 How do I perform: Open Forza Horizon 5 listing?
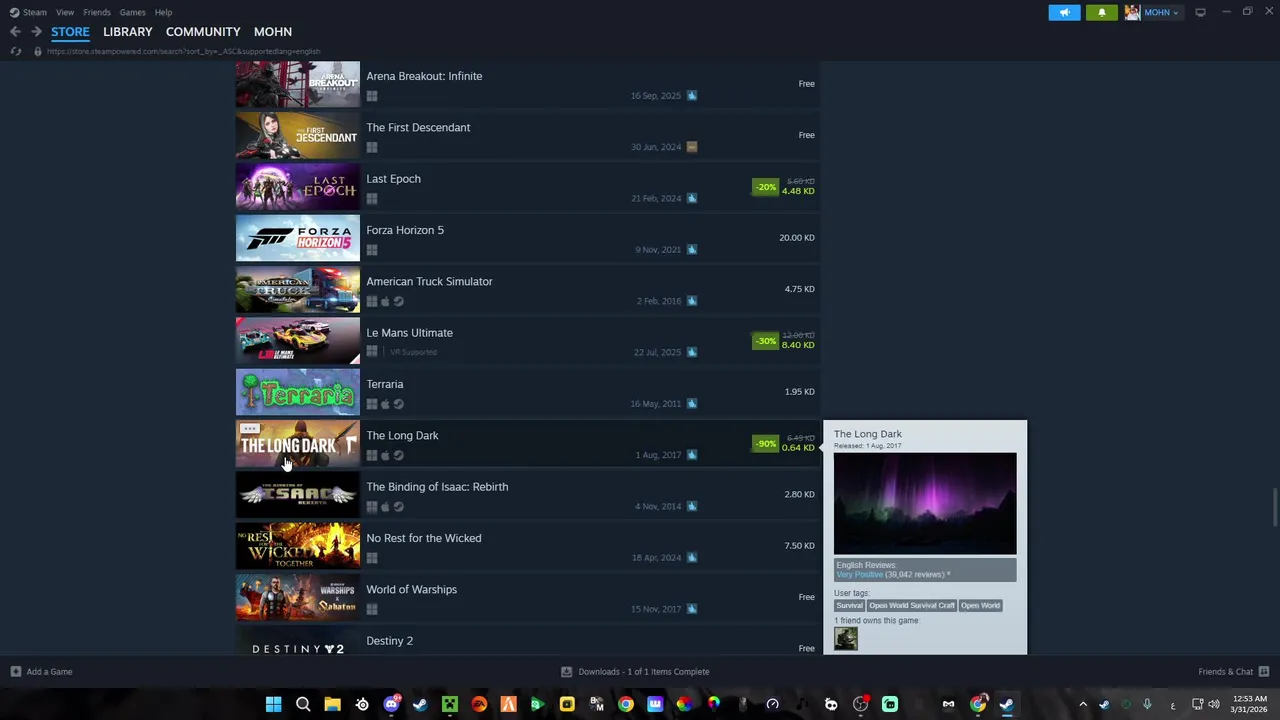405,230
